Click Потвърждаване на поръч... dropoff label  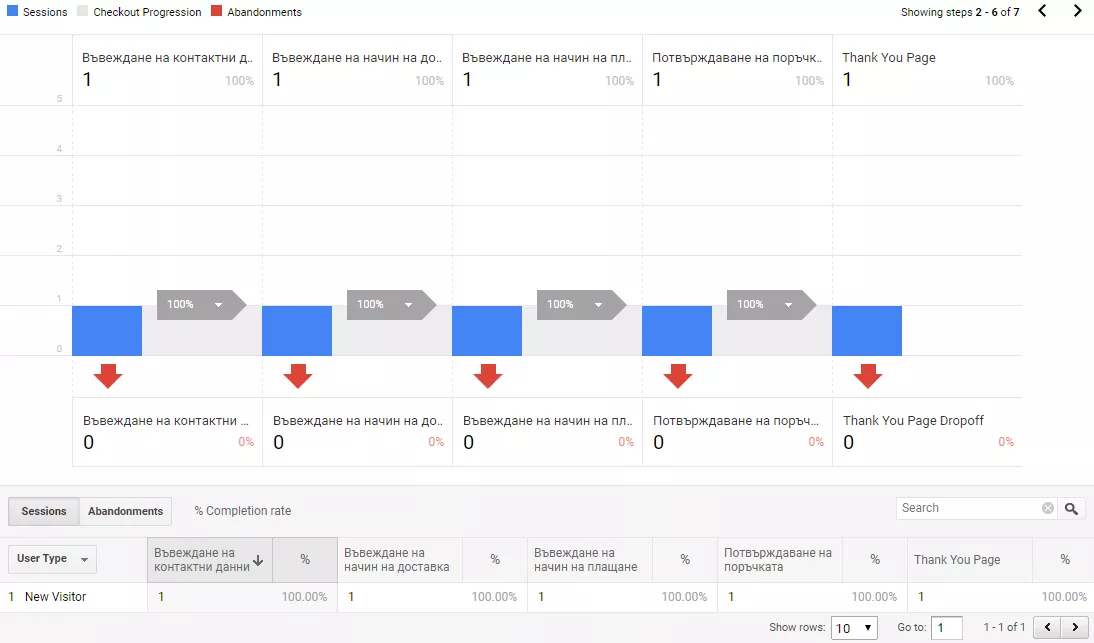pos(736,421)
